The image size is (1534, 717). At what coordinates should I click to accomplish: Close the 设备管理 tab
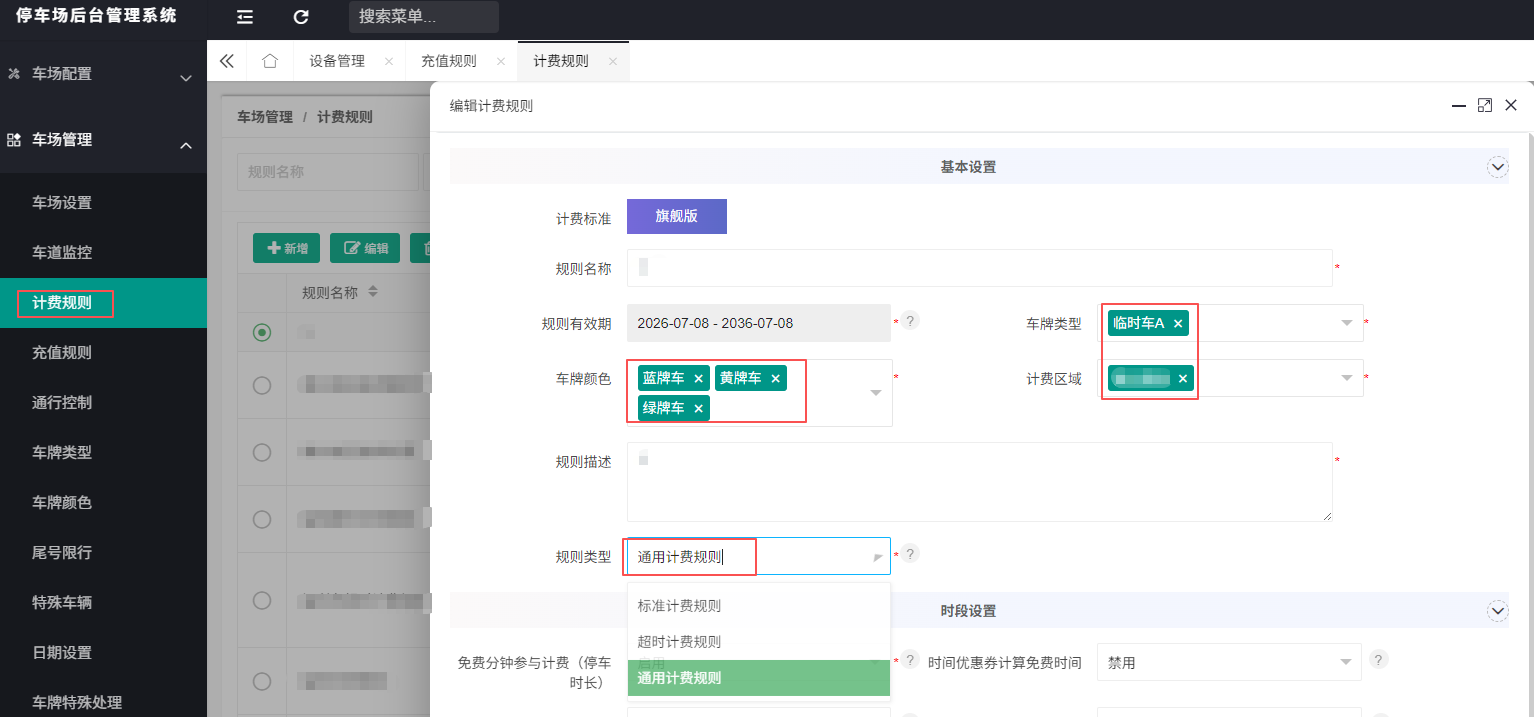coord(388,62)
